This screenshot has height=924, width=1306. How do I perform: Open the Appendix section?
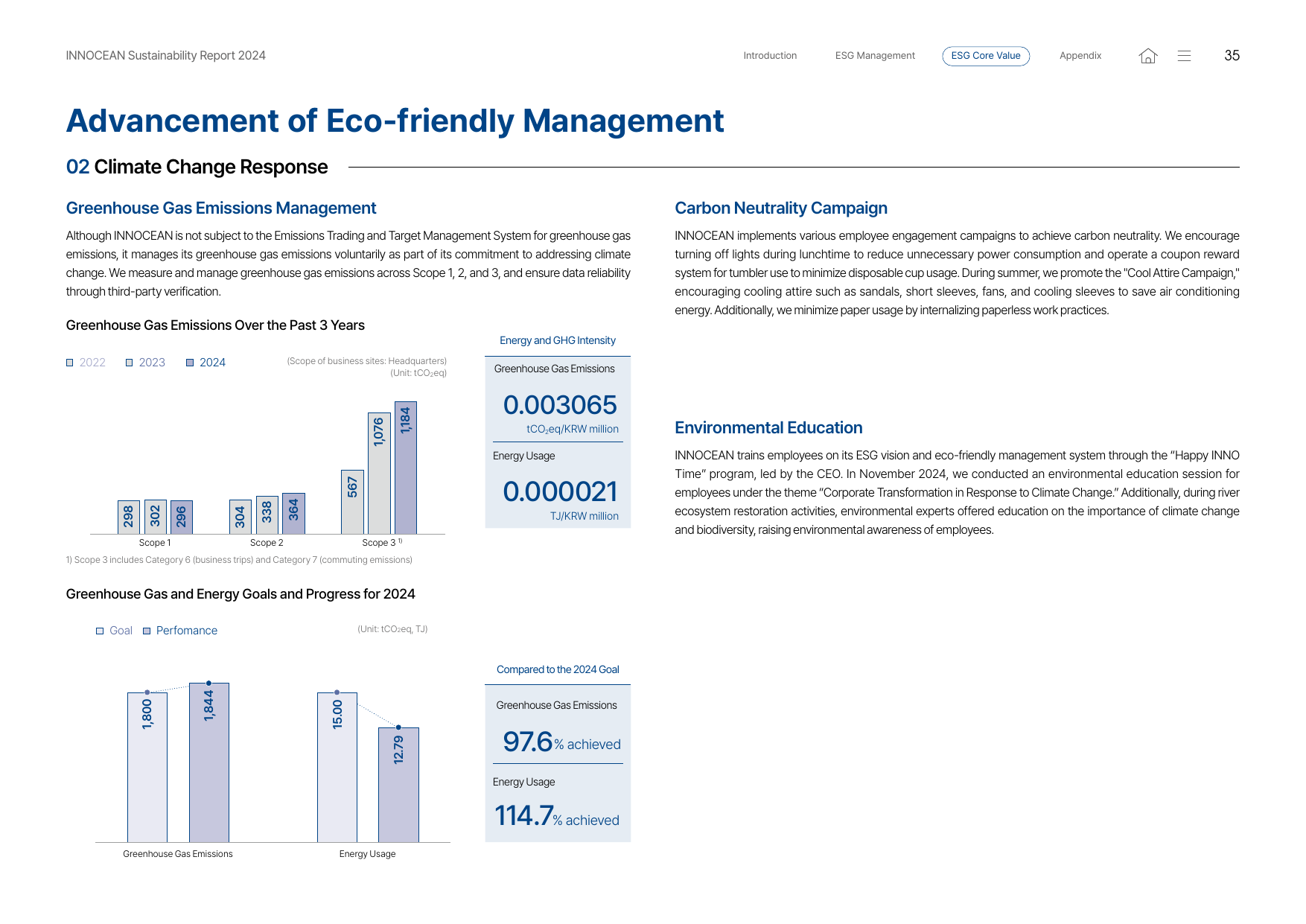click(1080, 56)
